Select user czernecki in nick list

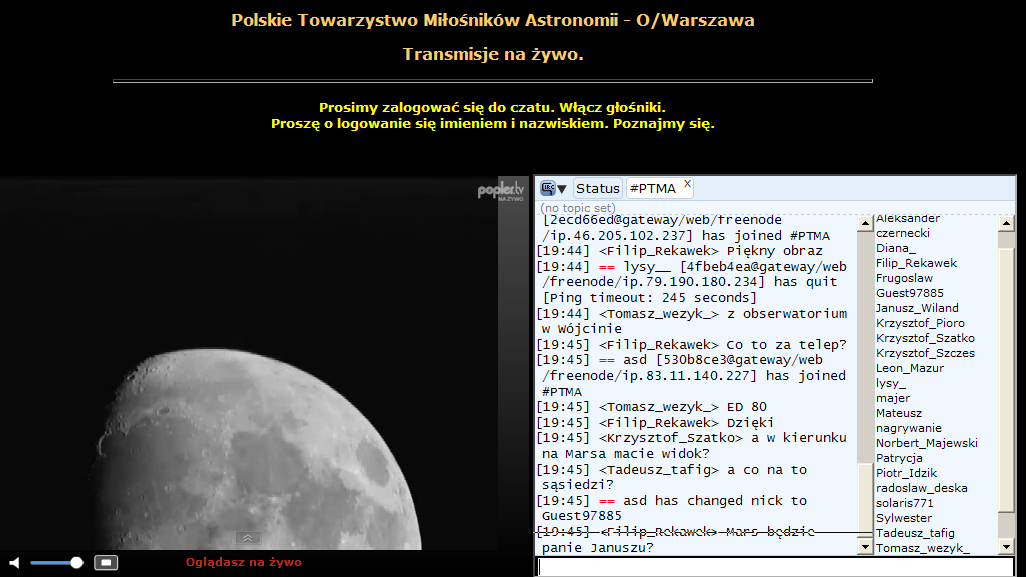pyautogui.click(x=902, y=233)
